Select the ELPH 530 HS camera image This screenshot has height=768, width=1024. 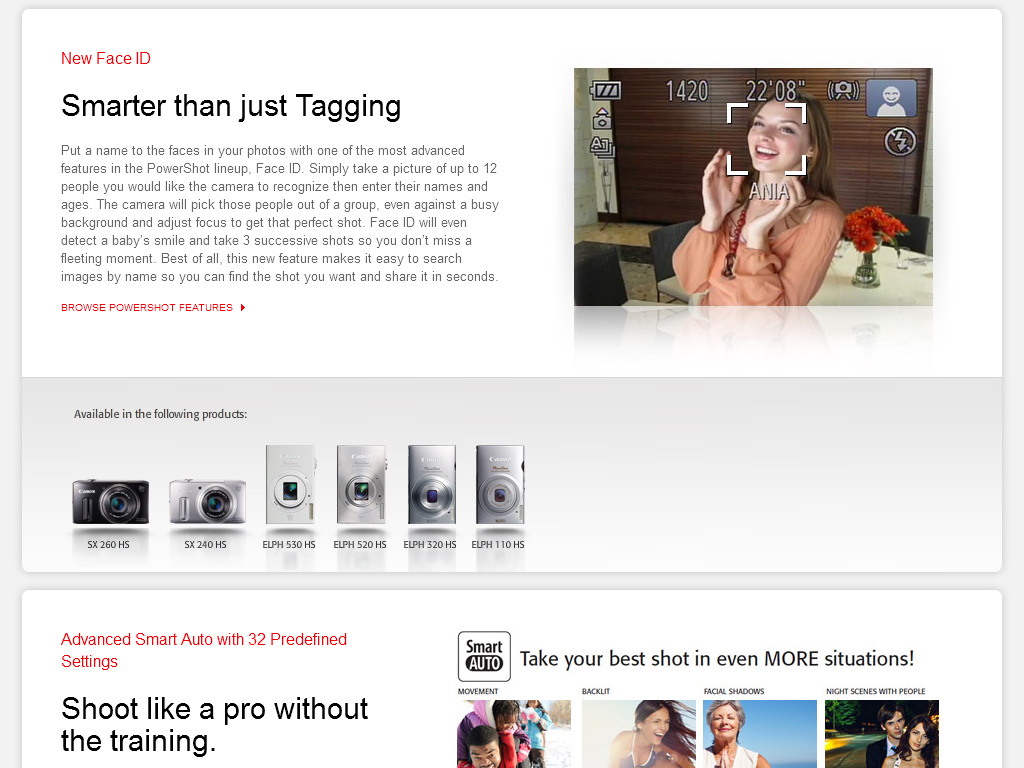click(291, 484)
